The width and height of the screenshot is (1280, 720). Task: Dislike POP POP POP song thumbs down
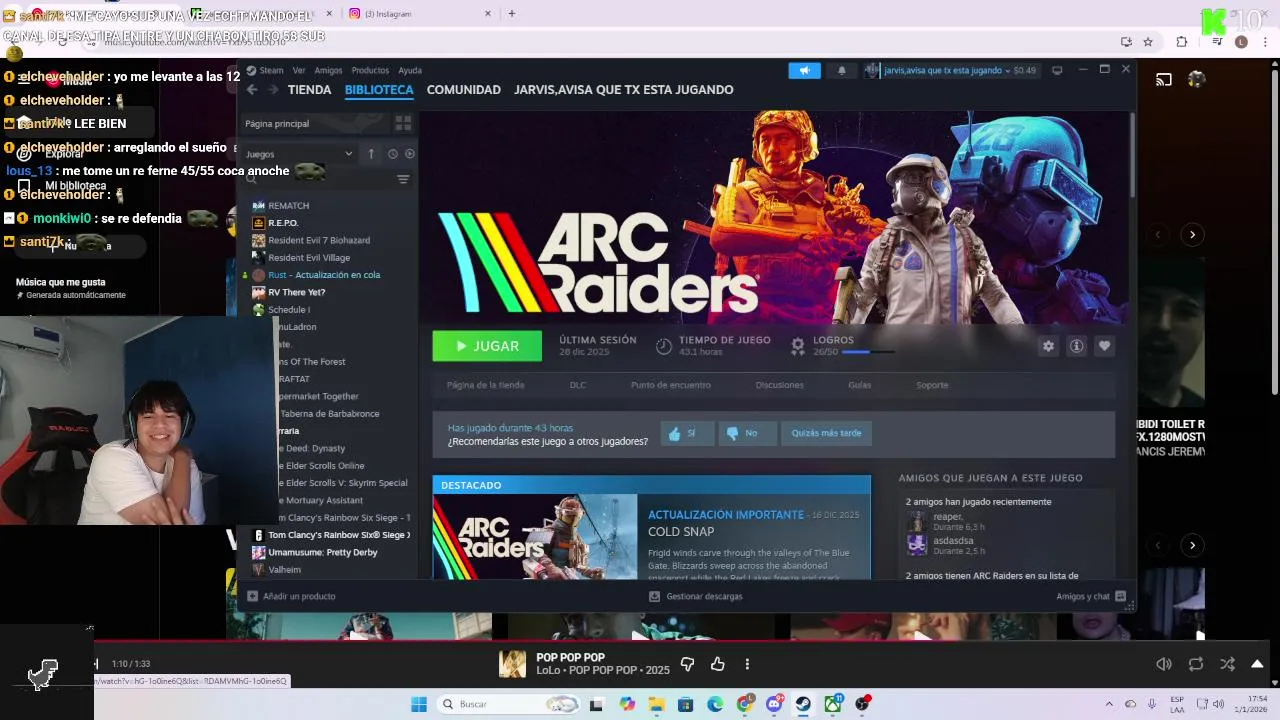click(x=687, y=664)
